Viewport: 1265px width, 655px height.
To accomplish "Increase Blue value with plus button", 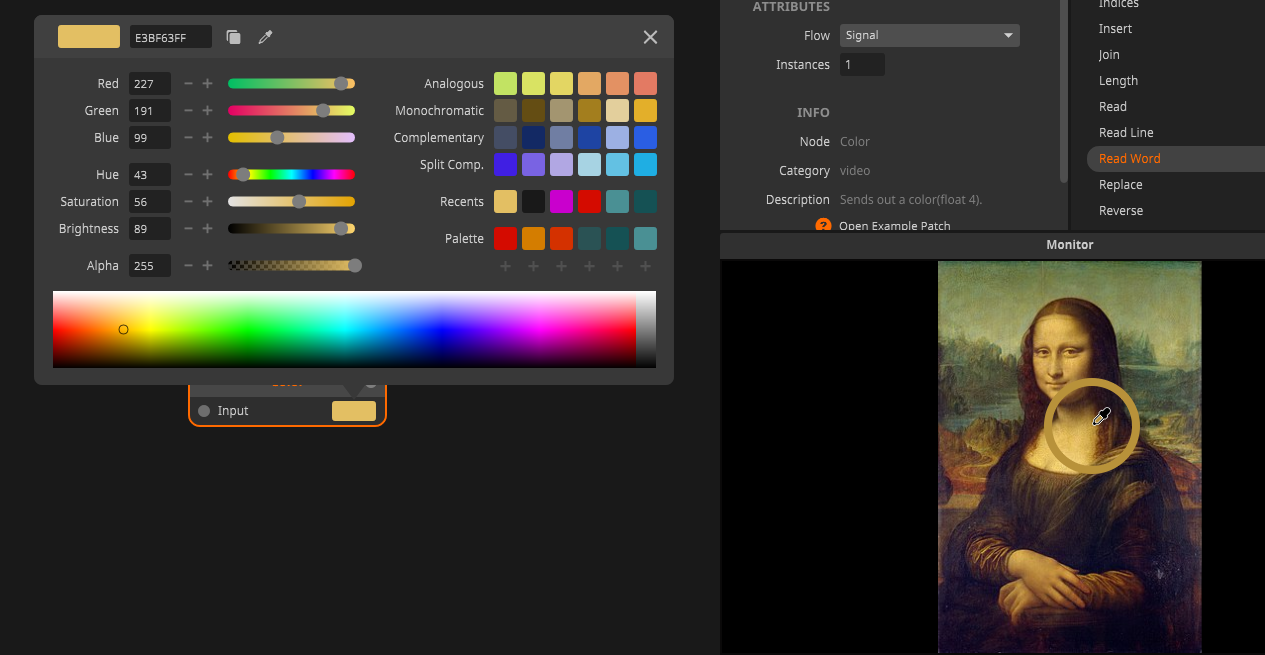I will click(x=207, y=138).
